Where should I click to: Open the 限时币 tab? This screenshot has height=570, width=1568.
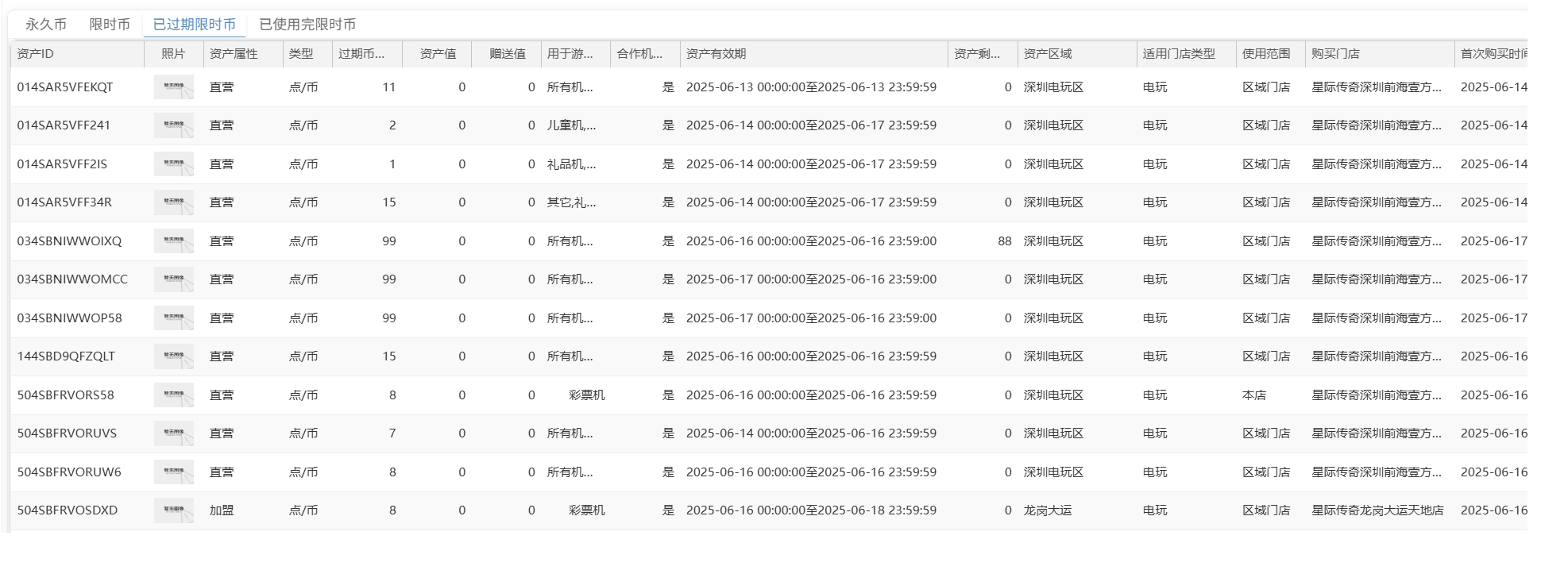click(110, 25)
